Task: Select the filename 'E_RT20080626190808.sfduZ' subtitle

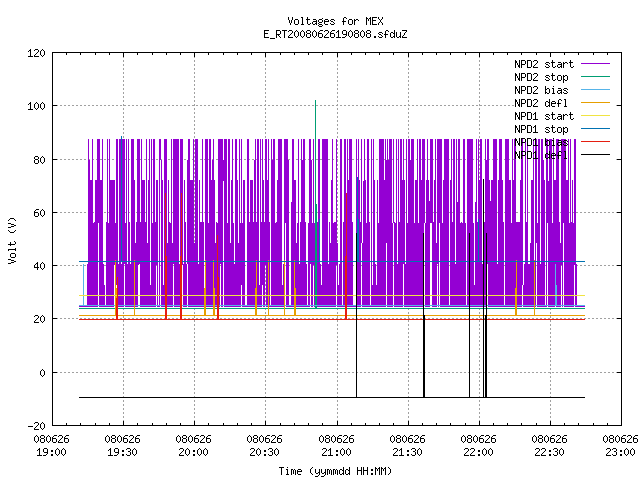Action: pos(335,34)
